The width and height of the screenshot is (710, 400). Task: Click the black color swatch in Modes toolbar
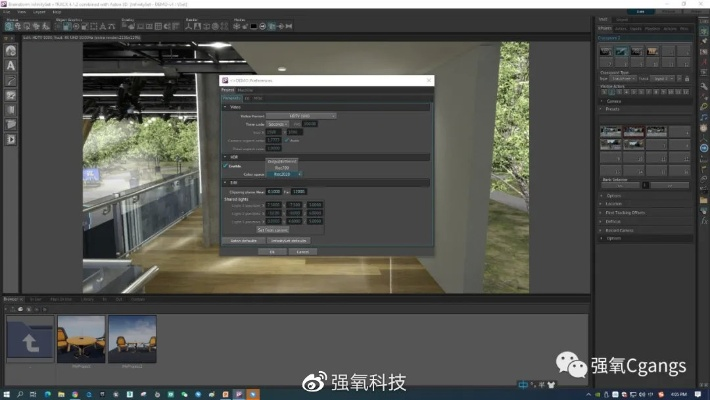pos(254,26)
